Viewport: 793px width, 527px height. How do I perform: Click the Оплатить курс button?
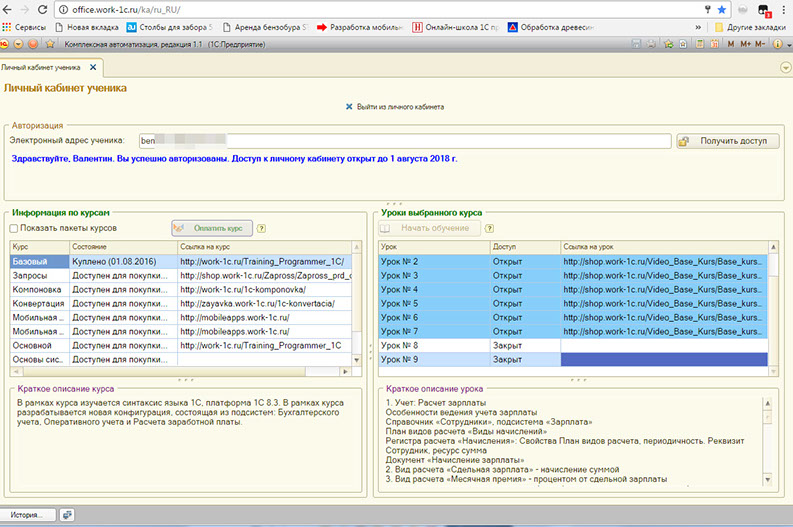(212, 228)
